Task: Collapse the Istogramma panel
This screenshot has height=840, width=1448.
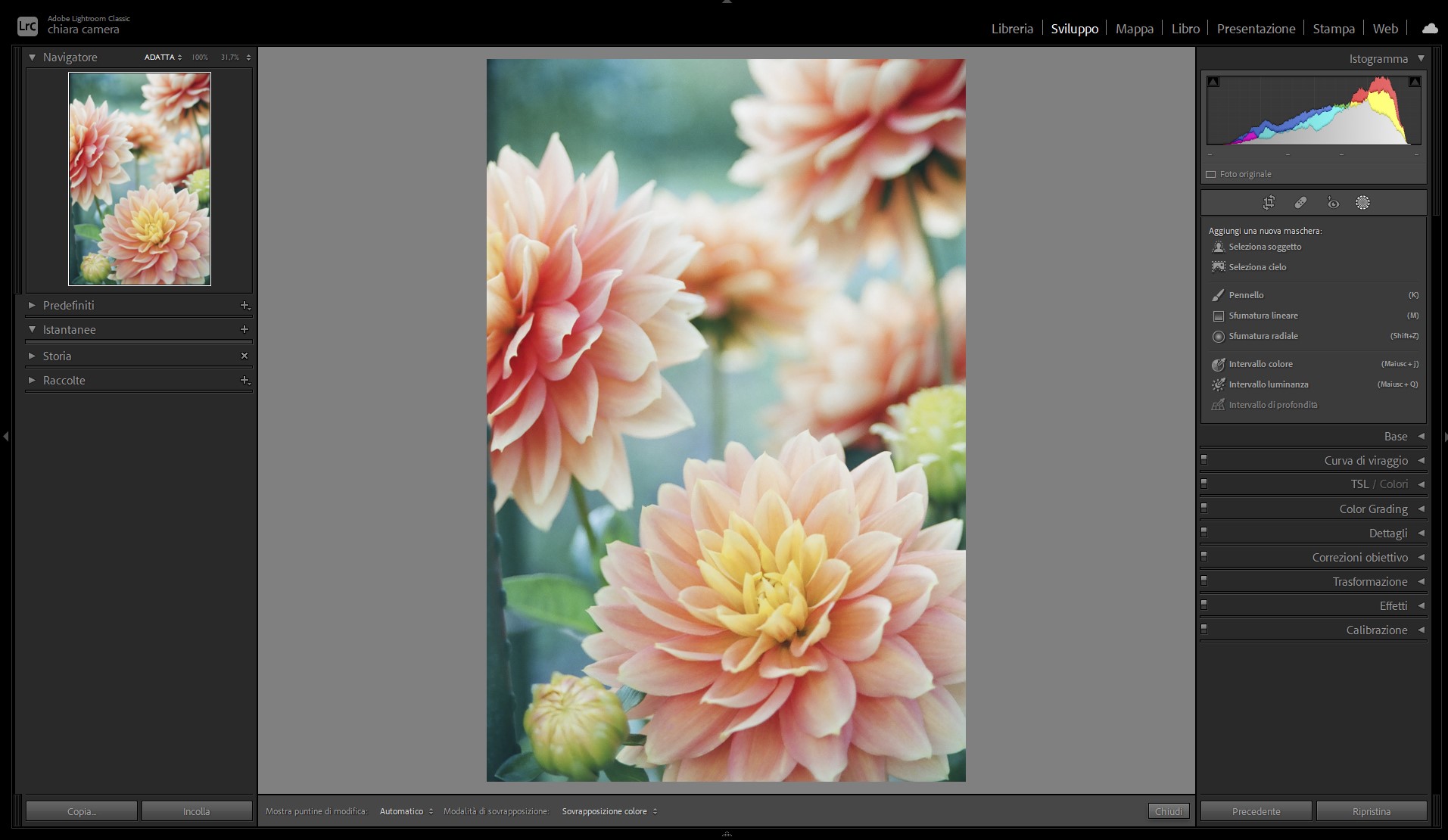Action: (x=1421, y=58)
